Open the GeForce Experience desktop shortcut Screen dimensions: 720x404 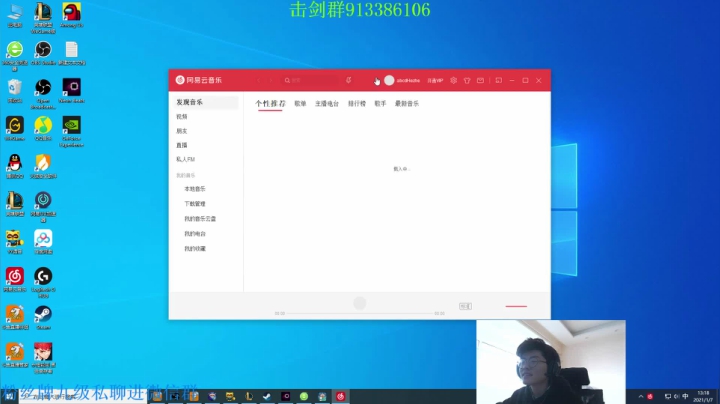[x=72, y=131]
